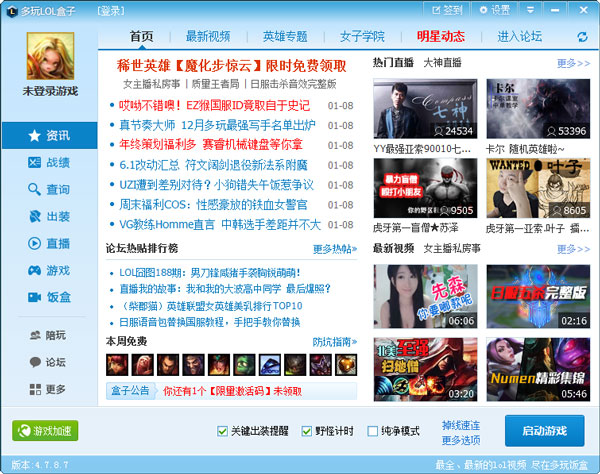The height and width of the screenshot is (474, 600).
Task: Switch to the 英雄专题 tab
Action: 285,36
